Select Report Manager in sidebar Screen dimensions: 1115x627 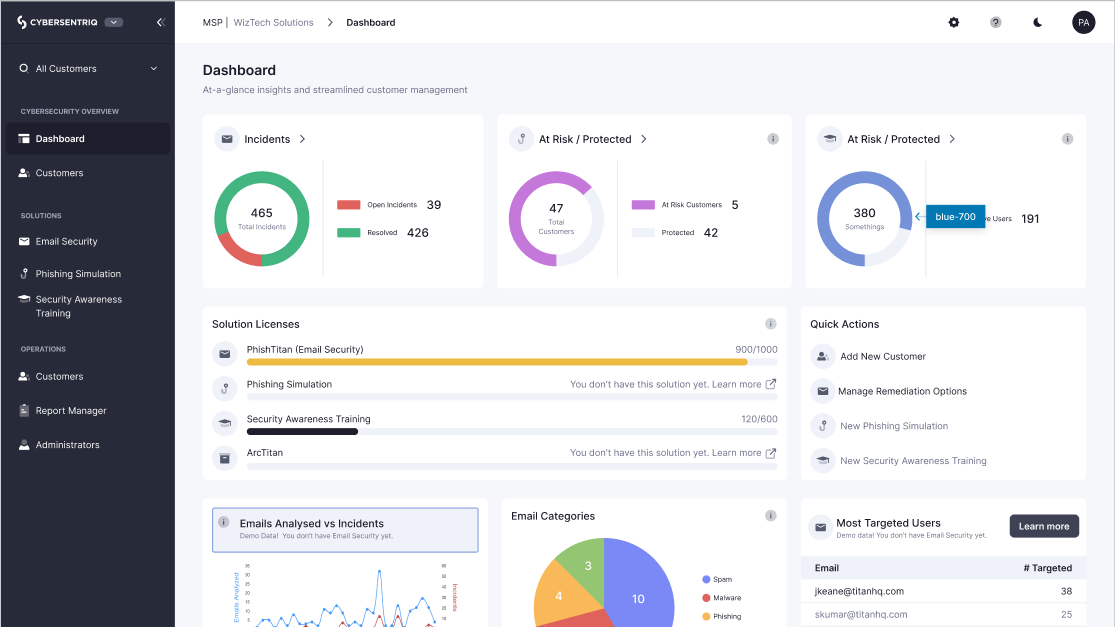point(70,411)
